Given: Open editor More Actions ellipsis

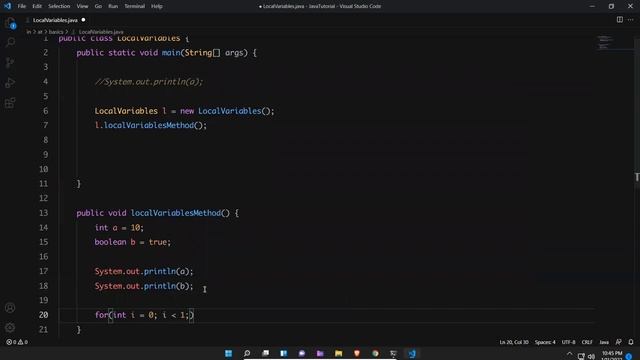Looking at the screenshot, I should coord(631,20).
